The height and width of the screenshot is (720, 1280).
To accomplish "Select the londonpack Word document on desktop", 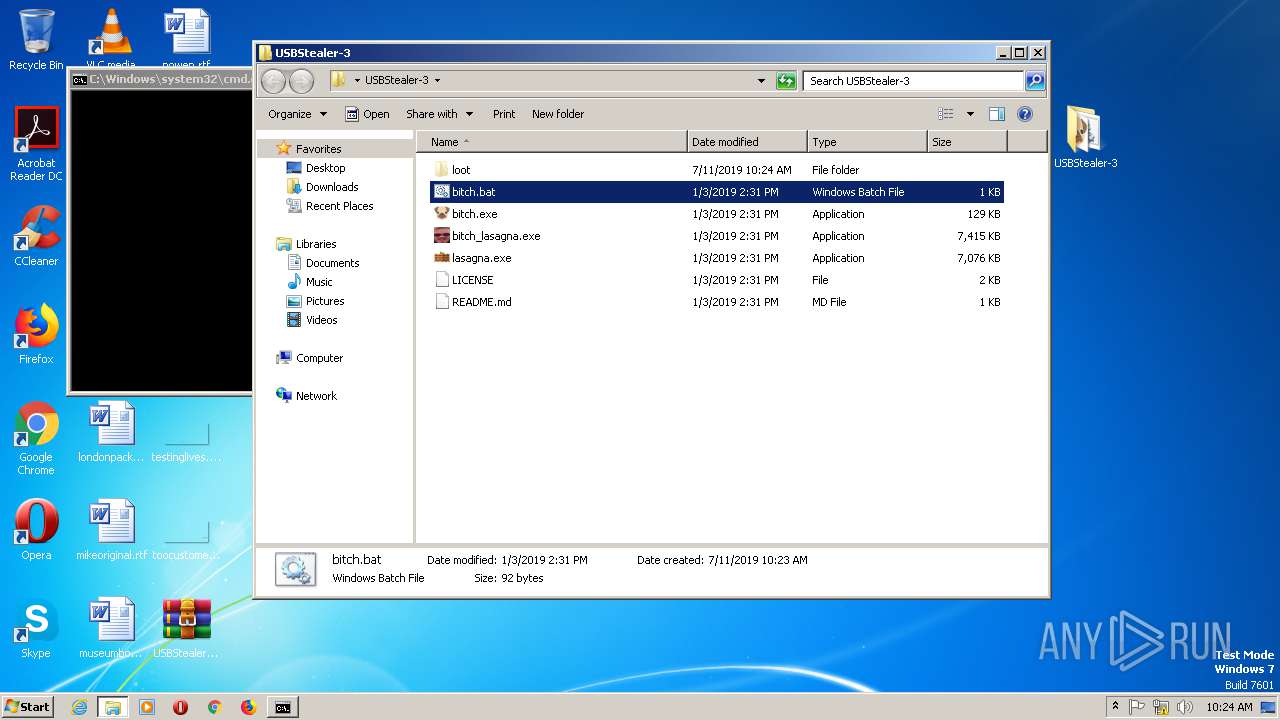I will (111, 433).
